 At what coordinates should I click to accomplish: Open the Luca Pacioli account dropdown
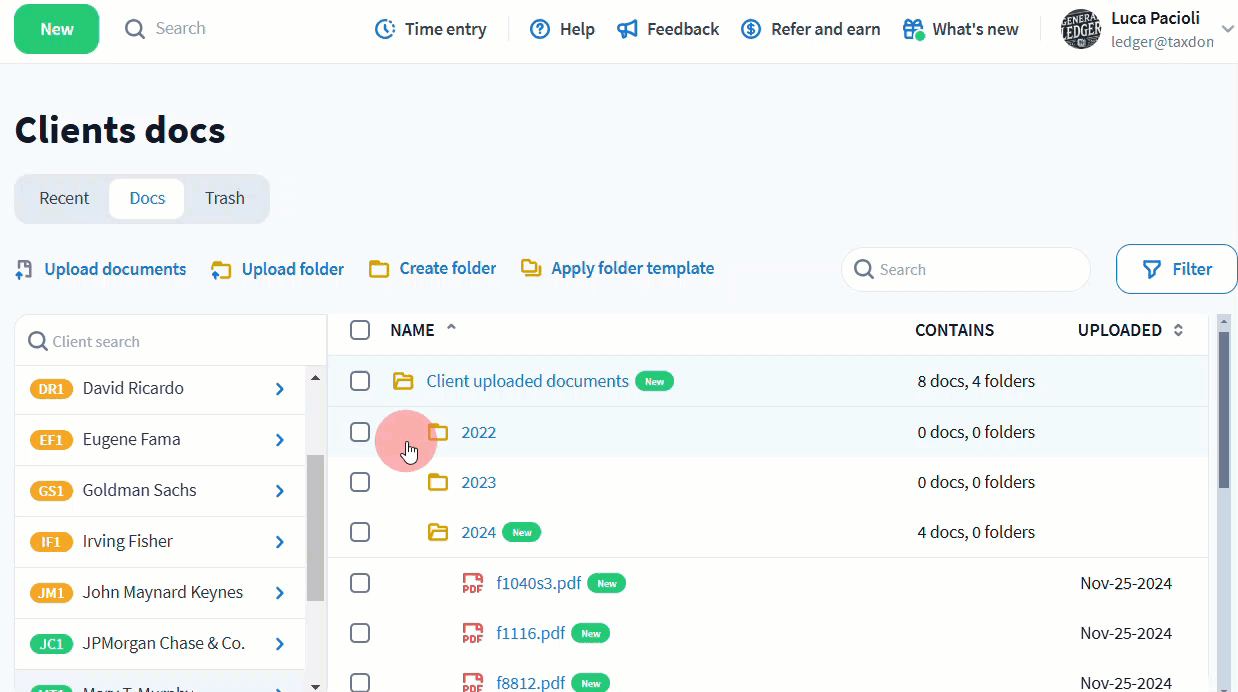point(1227,29)
